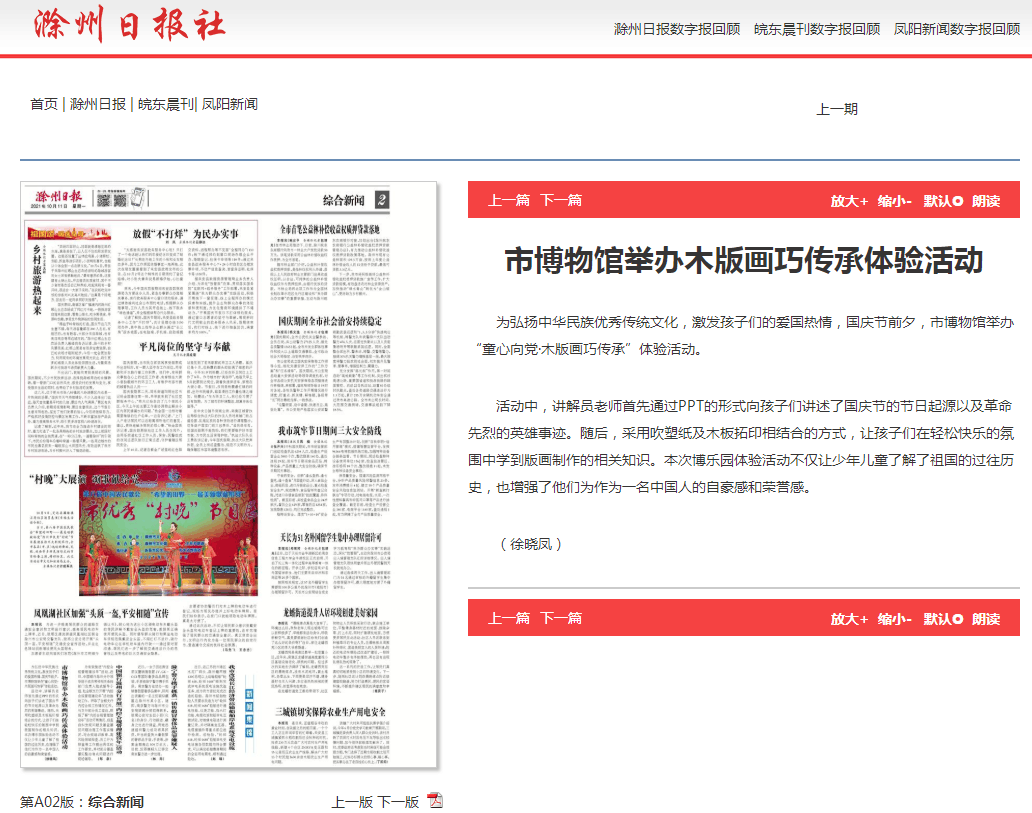Viewport: 1032px width, 813px height.
Task: Go to 上一篇 in the top toolbar
Action: (x=509, y=200)
